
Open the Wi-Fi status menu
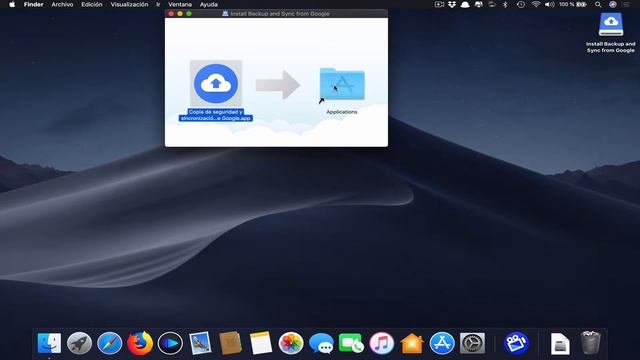coord(536,4)
